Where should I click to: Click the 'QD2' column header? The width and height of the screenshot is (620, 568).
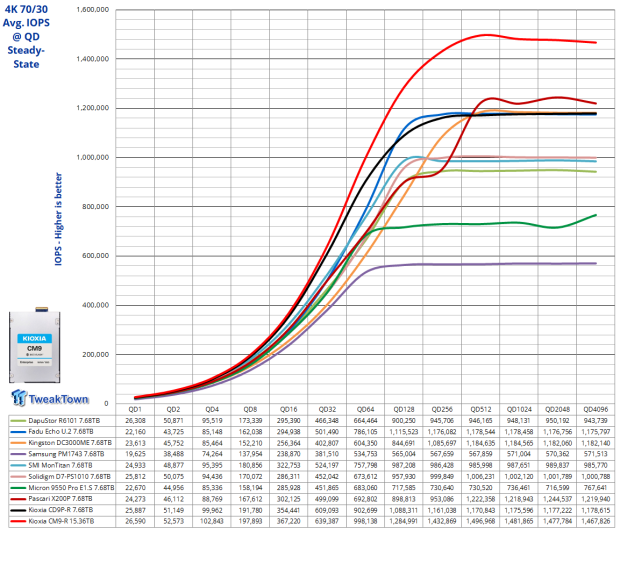[x=173, y=409]
